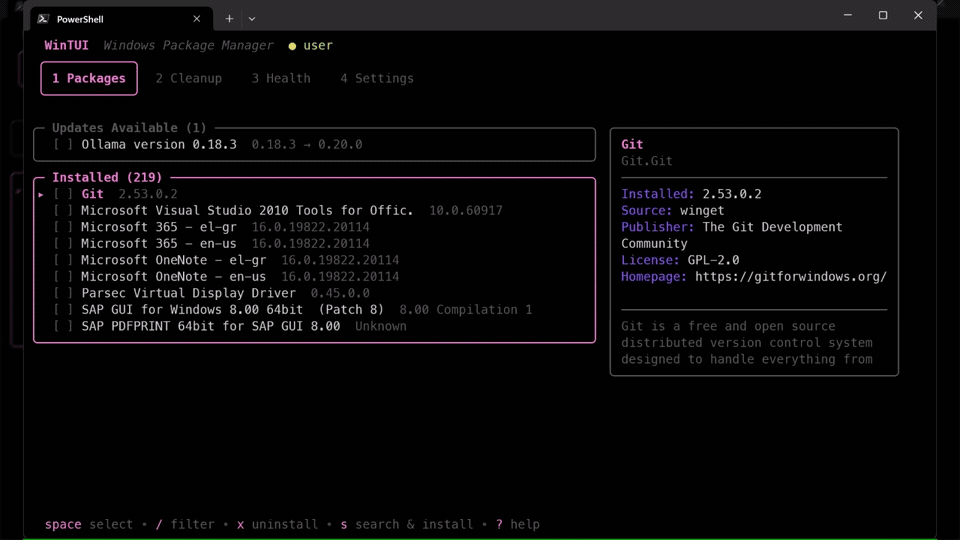Click the Installed (219) header
Image resolution: width=960 pixels, height=540 pixels.
pyautogui.click(x=107, y=178)
